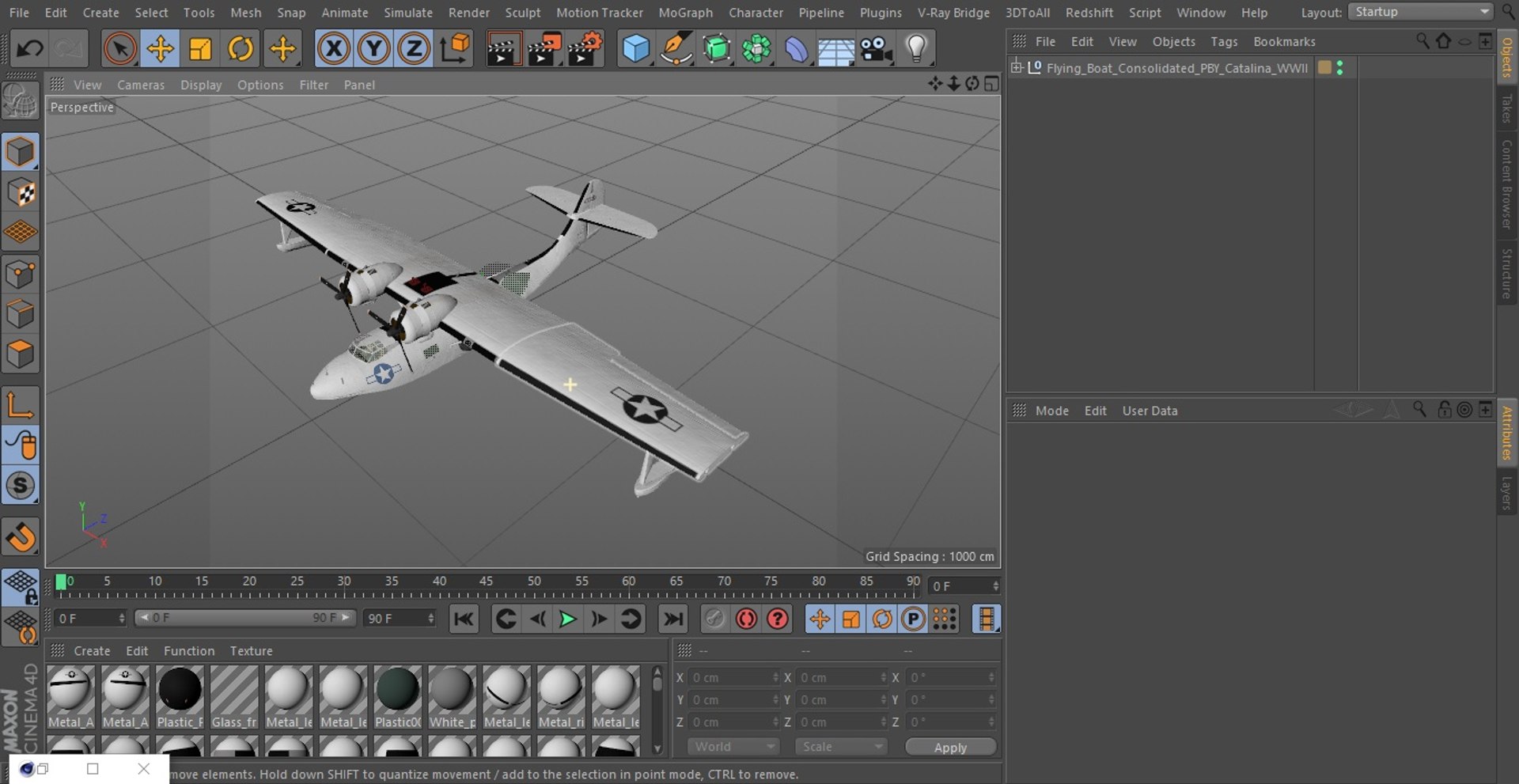Switch to Points mode
The width and height of the screenshot is (1519, 784).
20,275
